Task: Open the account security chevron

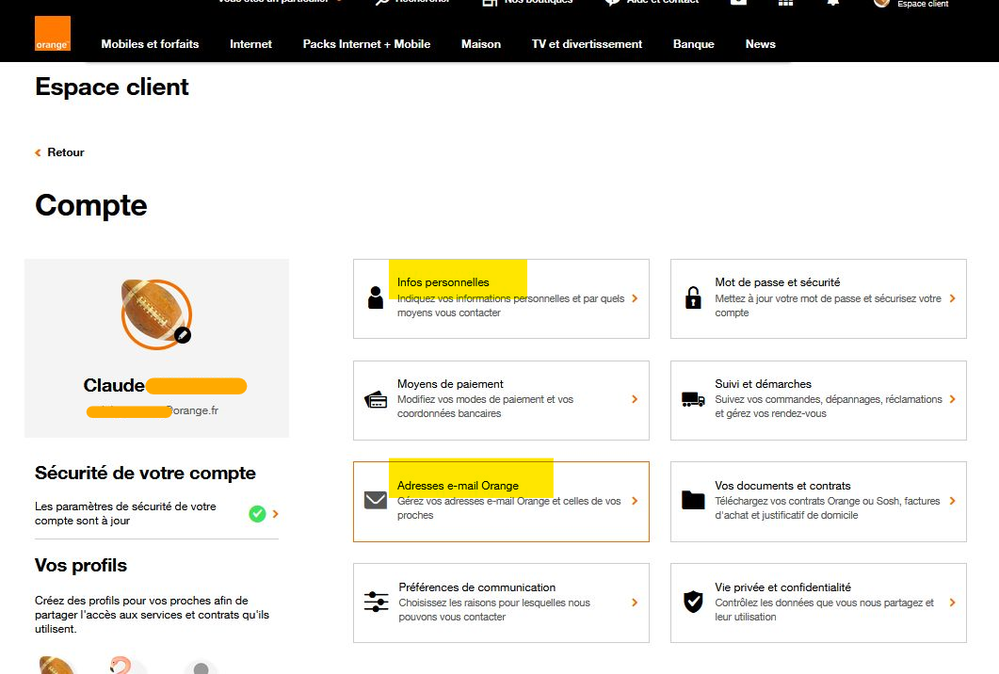Action: 275,513
